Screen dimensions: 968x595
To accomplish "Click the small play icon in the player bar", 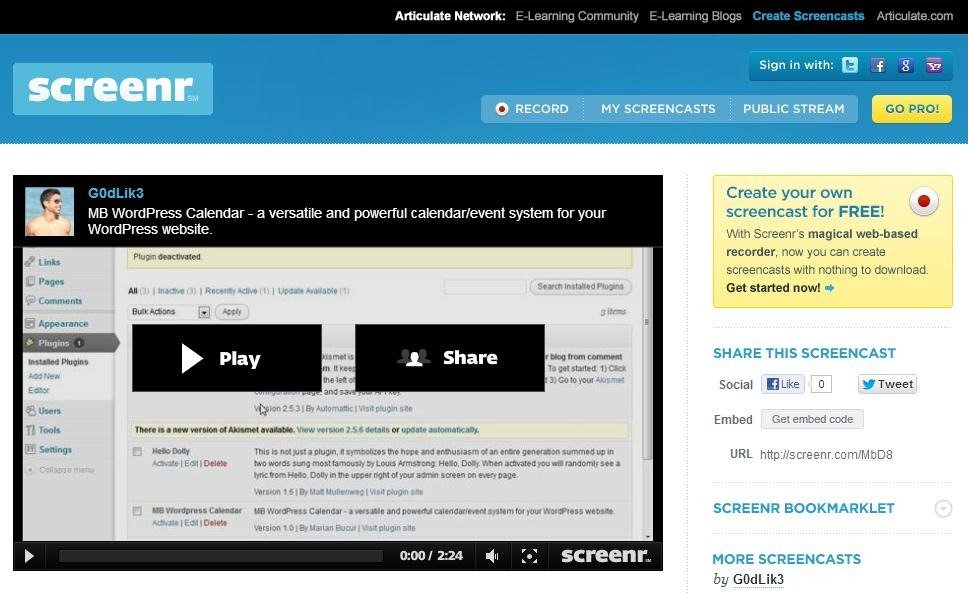I will tap(29, 556).
